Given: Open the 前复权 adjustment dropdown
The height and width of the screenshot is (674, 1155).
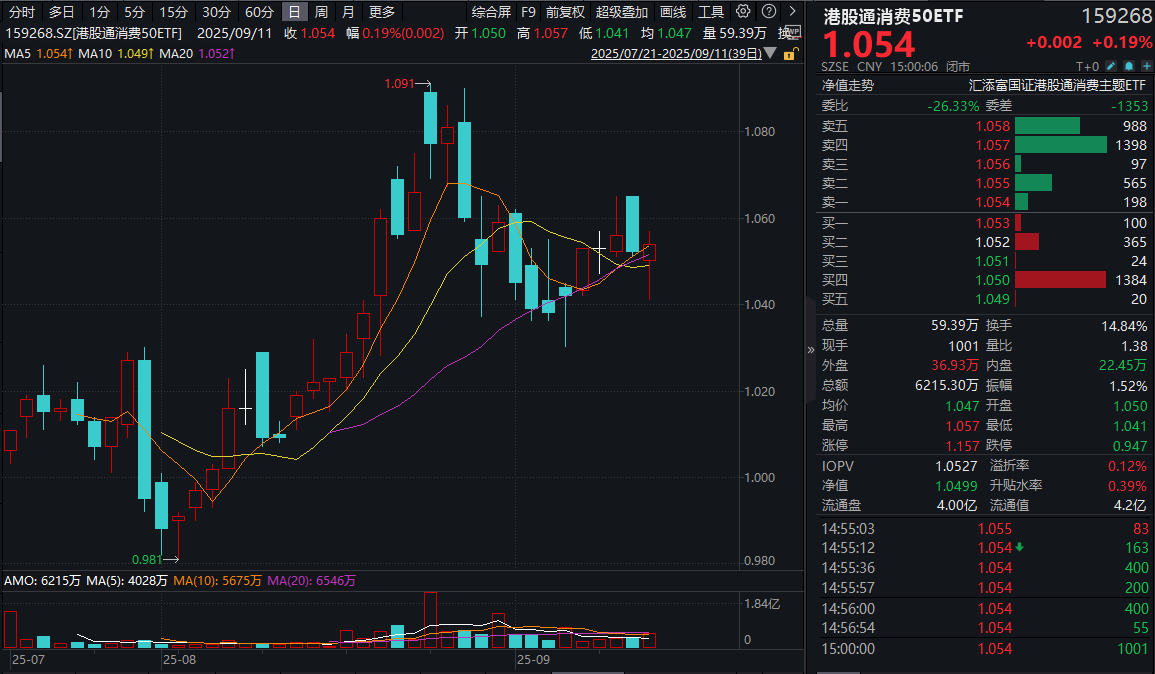Looking at the screenshot, I should [x=565, y=12].
